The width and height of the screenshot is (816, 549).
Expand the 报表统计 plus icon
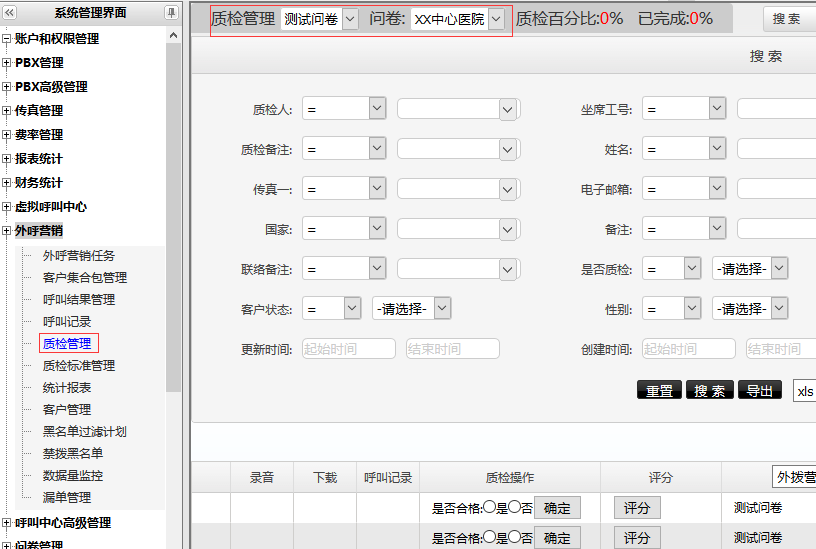click(x=7, y=159)
